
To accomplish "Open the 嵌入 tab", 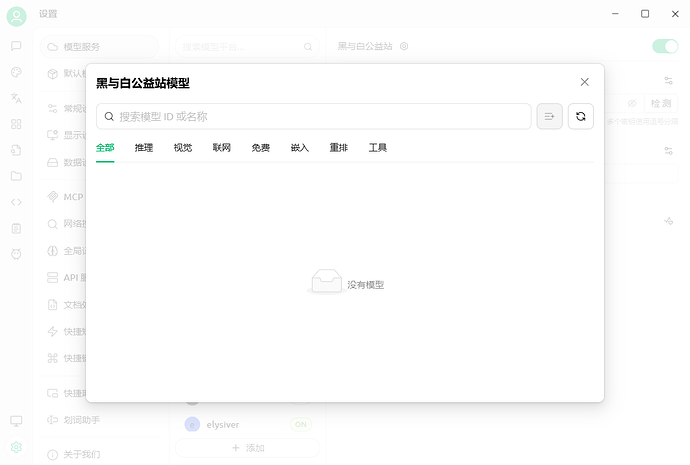I will tap(300, 148).
